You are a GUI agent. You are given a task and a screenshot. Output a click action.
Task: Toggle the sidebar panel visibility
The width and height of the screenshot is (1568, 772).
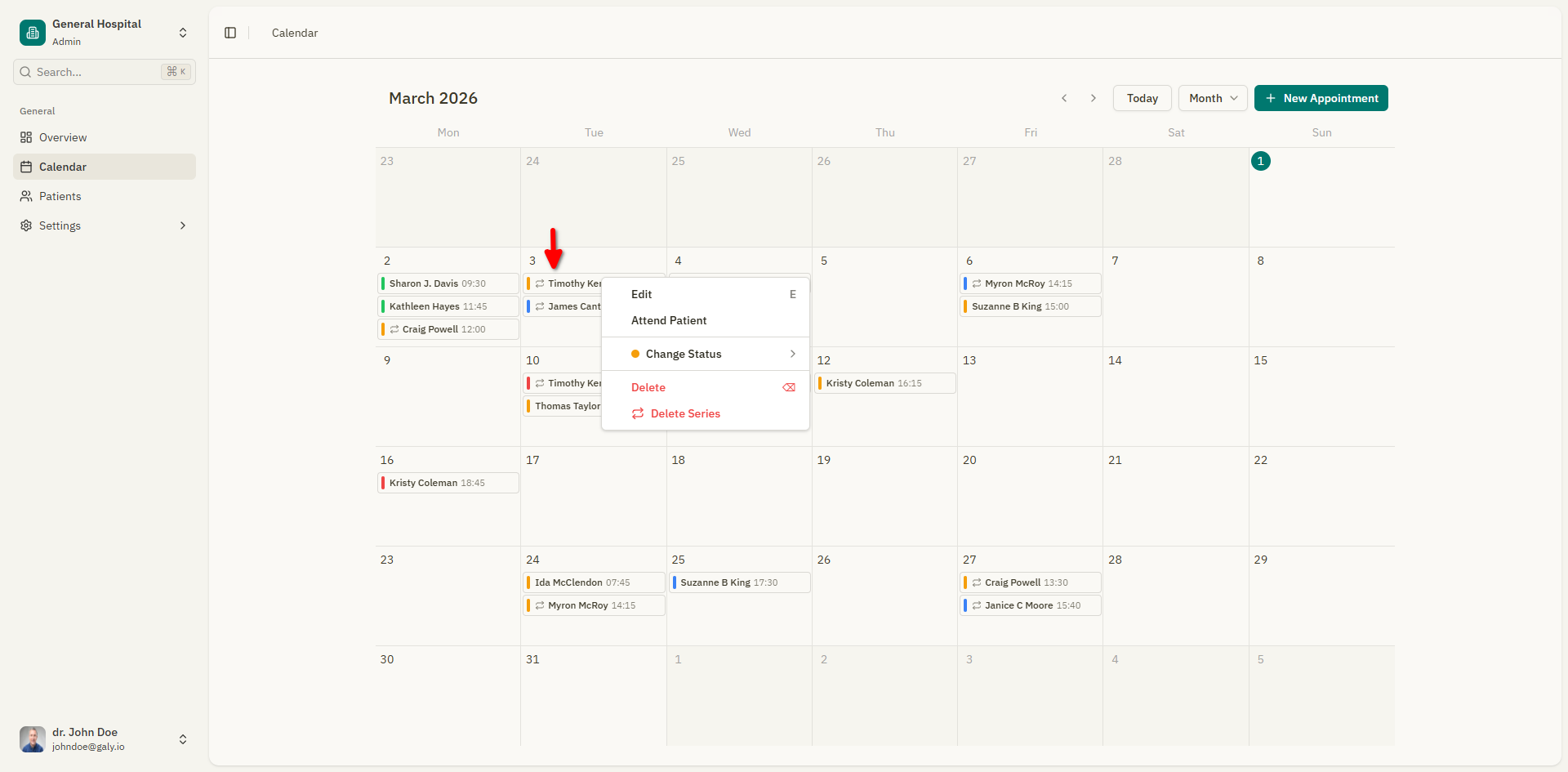coord(229,33)
